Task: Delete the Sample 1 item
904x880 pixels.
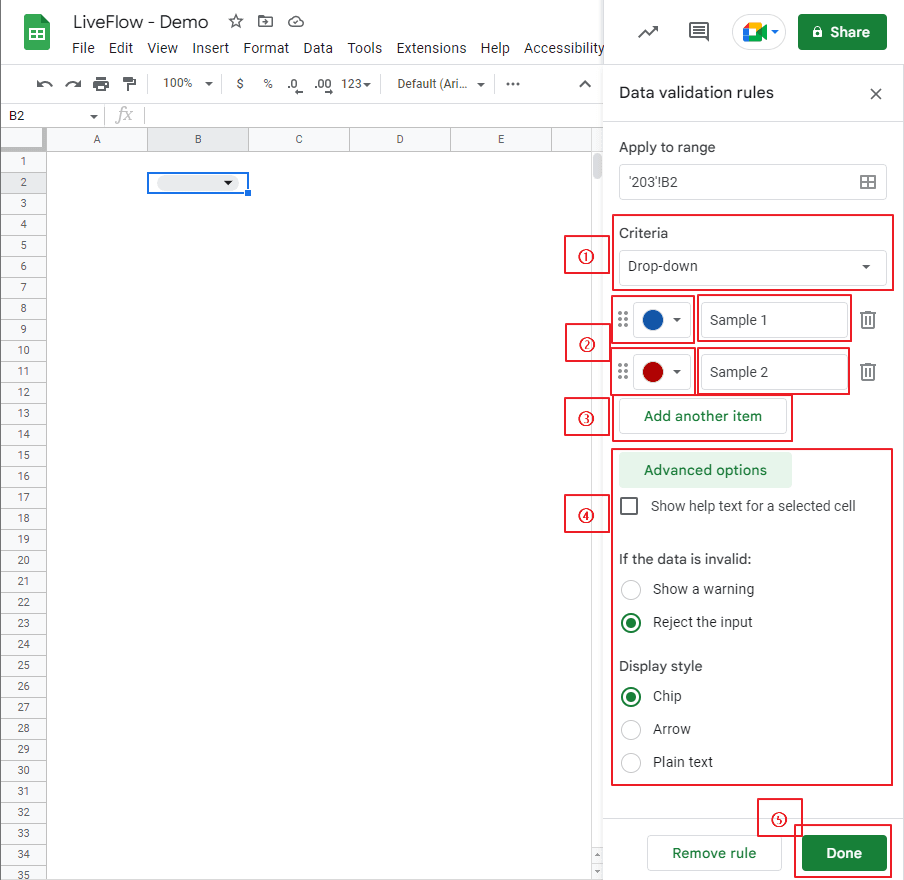Action: click(x=868, y=320)
